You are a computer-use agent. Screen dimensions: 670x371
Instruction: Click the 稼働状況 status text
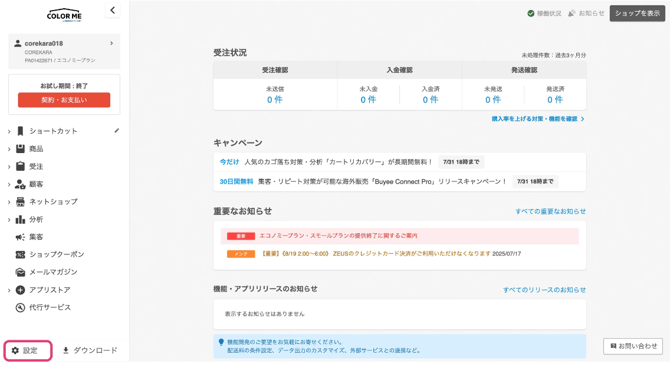(x=549, y=13)
